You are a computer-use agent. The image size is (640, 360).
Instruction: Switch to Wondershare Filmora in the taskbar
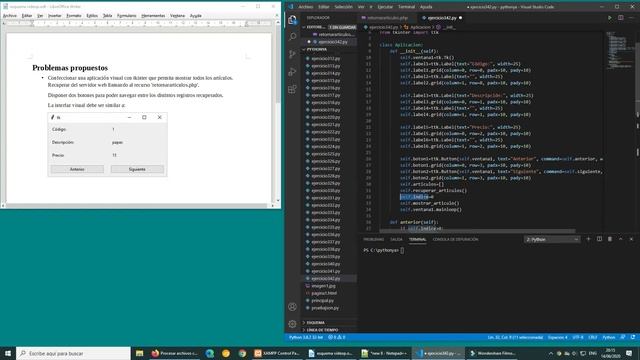tap(492, 353)
